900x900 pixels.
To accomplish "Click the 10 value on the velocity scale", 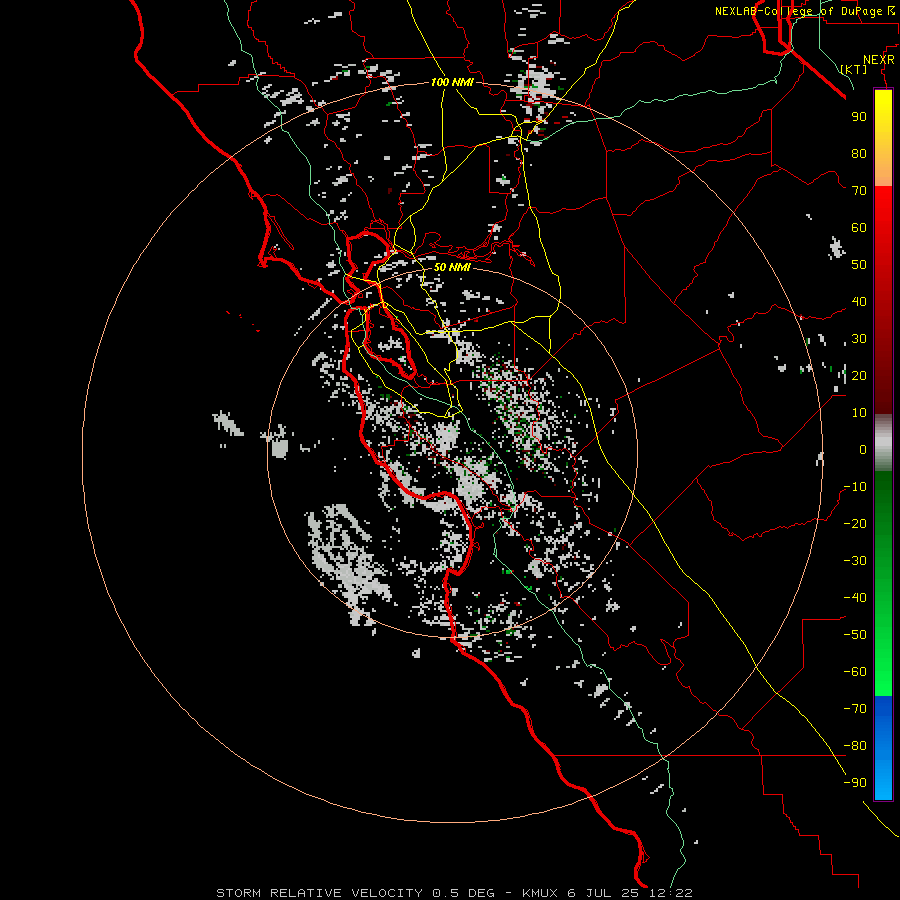I will [x=859, y=413].
